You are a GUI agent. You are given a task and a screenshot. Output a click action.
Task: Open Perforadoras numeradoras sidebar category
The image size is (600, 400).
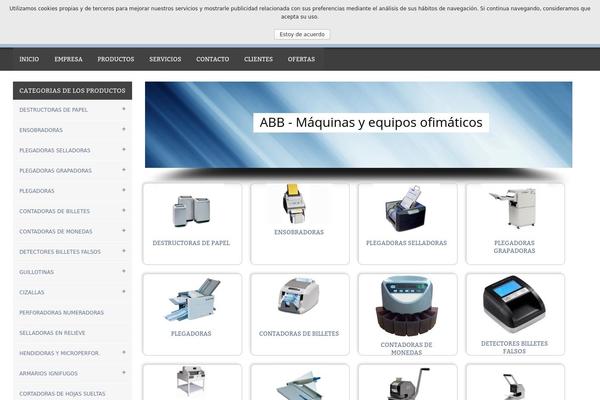[62, 313]
